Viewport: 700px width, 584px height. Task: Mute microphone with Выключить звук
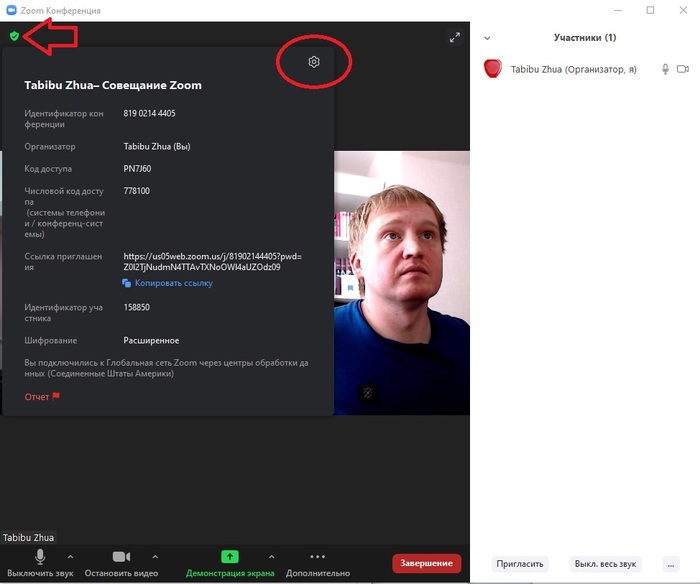point(40,557)
